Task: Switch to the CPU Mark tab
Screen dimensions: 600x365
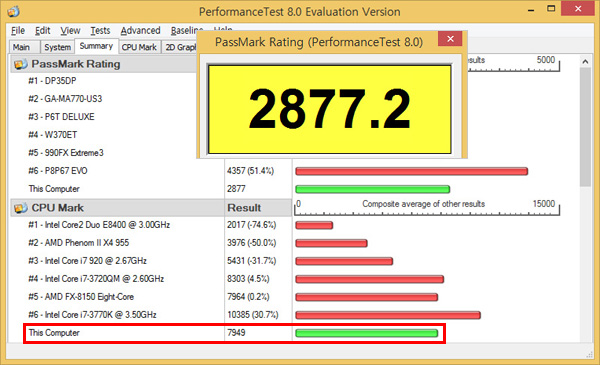Action: coord(139,47)
